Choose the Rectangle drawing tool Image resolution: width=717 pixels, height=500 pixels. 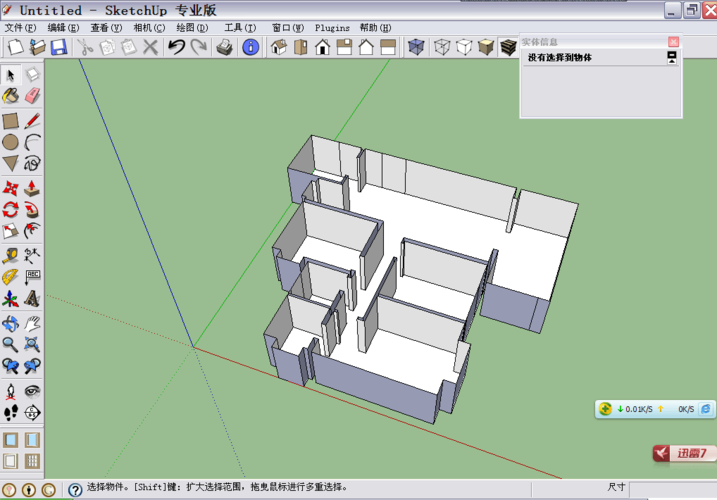pos(10,120)
